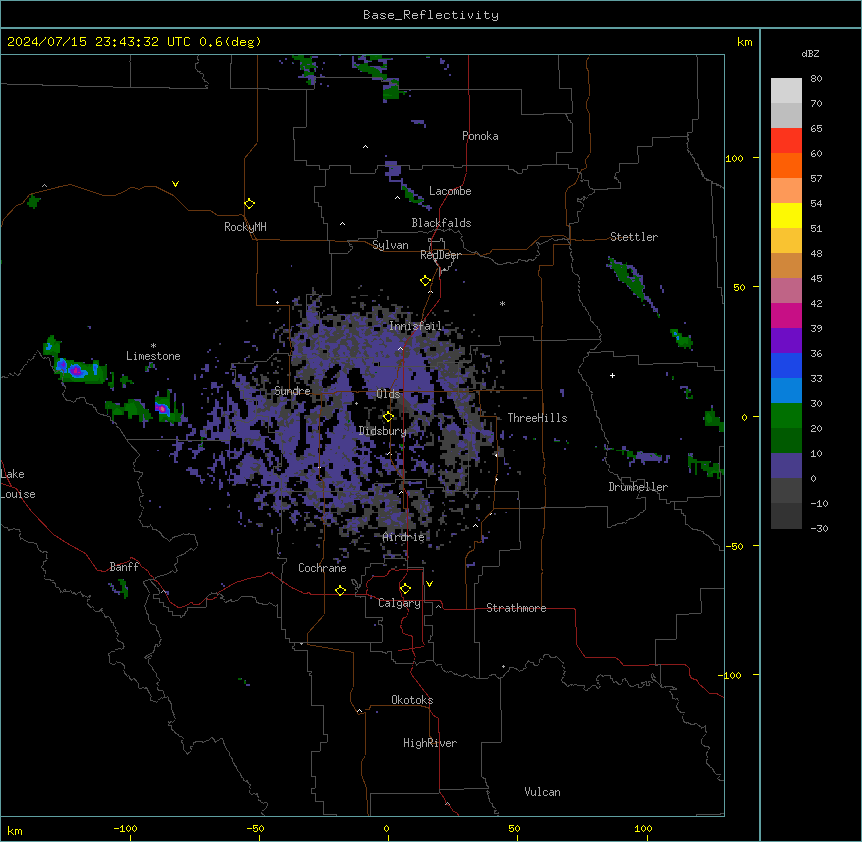Click the Olds map label
The width and height of the screenshot is (862, 842).
pyautogui.click(x=388, y=394)
